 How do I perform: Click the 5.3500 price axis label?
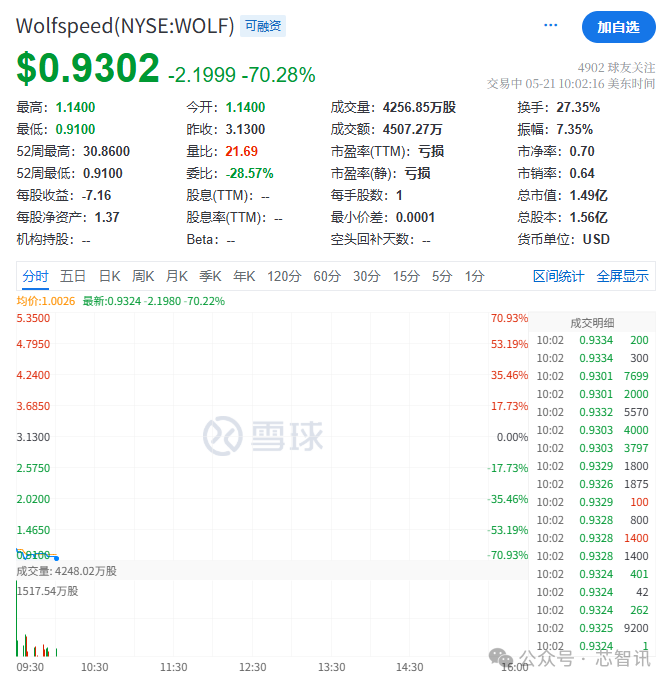[33, 318]
